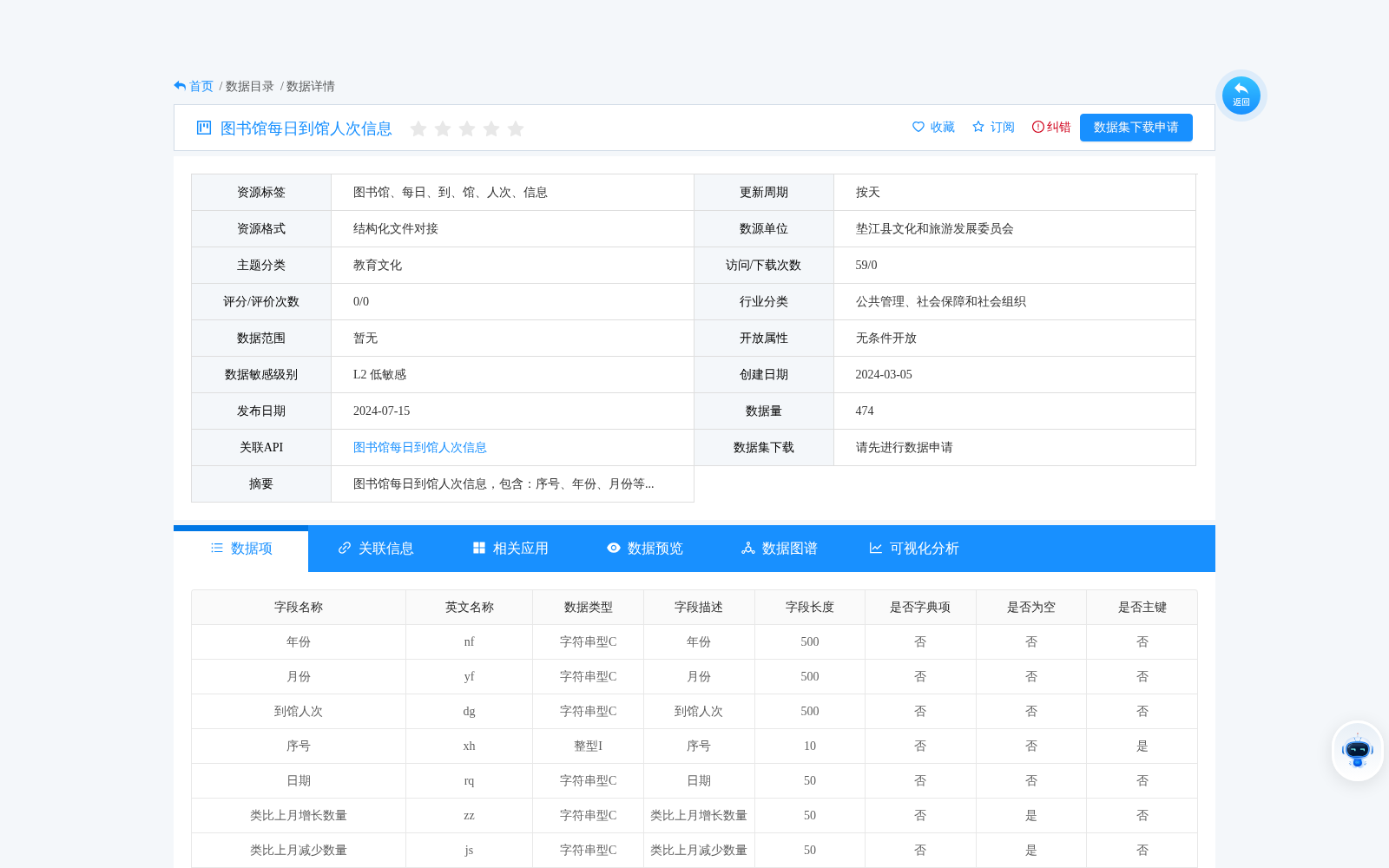Screen dimensions: 1389x868
Task: Click the 无条件开放 open attribute value
Action: tap(886, 338)
